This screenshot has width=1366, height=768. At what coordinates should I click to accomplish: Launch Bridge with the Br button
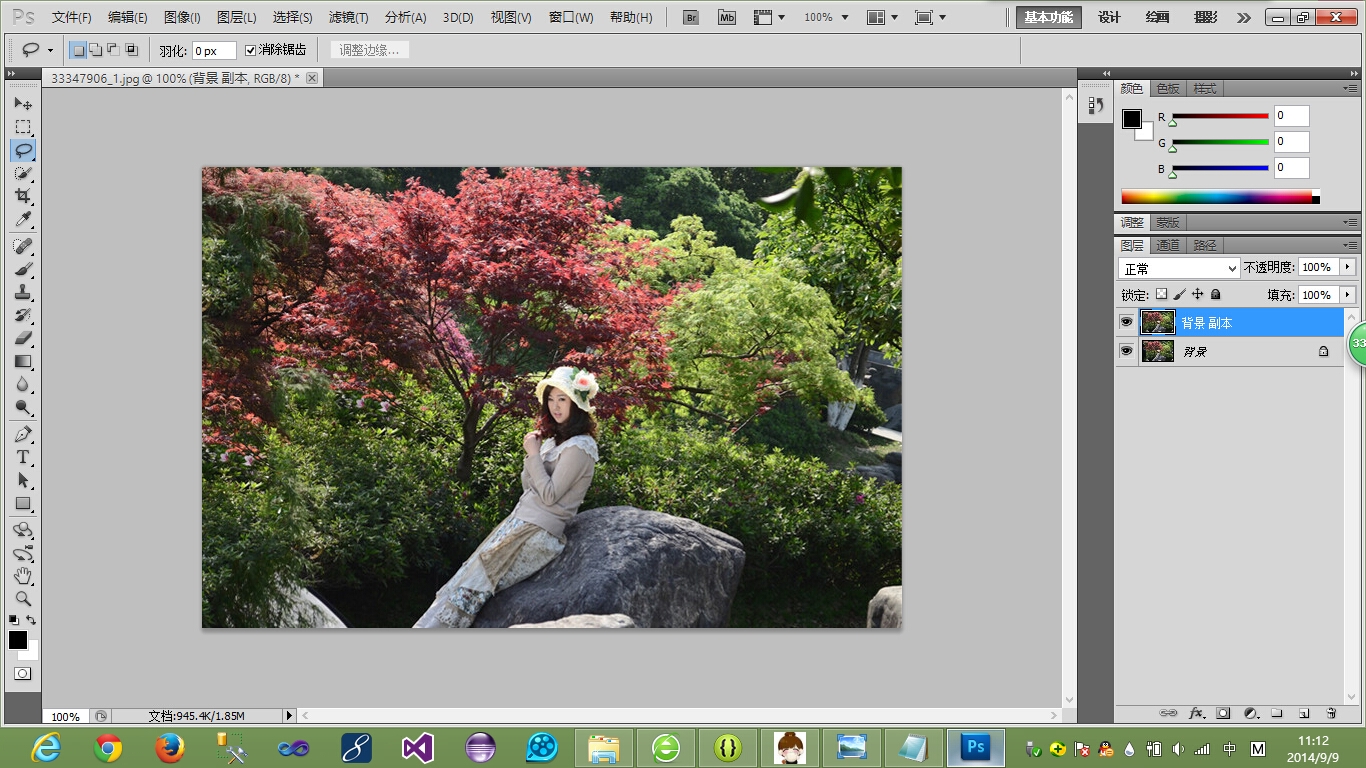tap(690, 17)
